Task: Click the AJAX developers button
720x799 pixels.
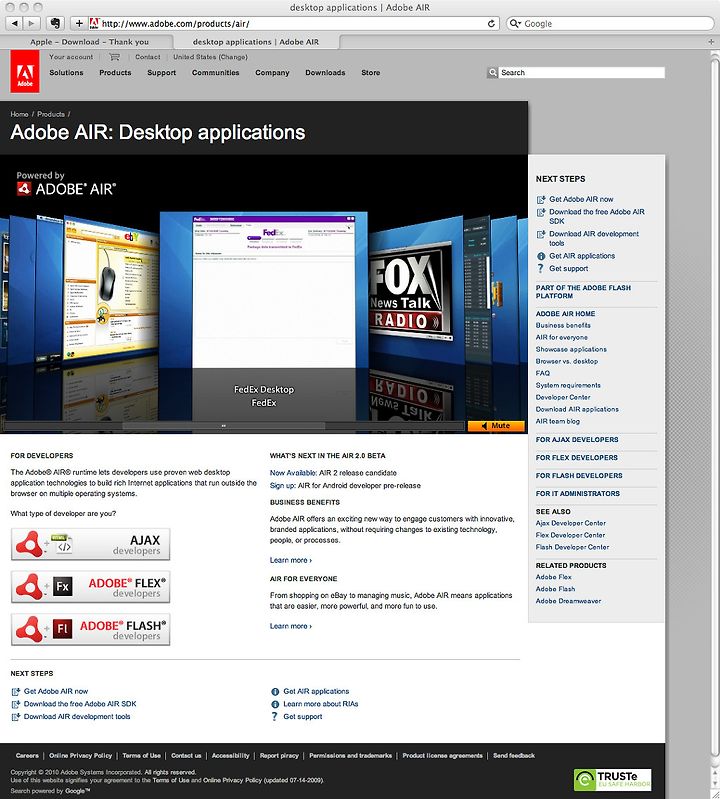Action: point(91,544)
